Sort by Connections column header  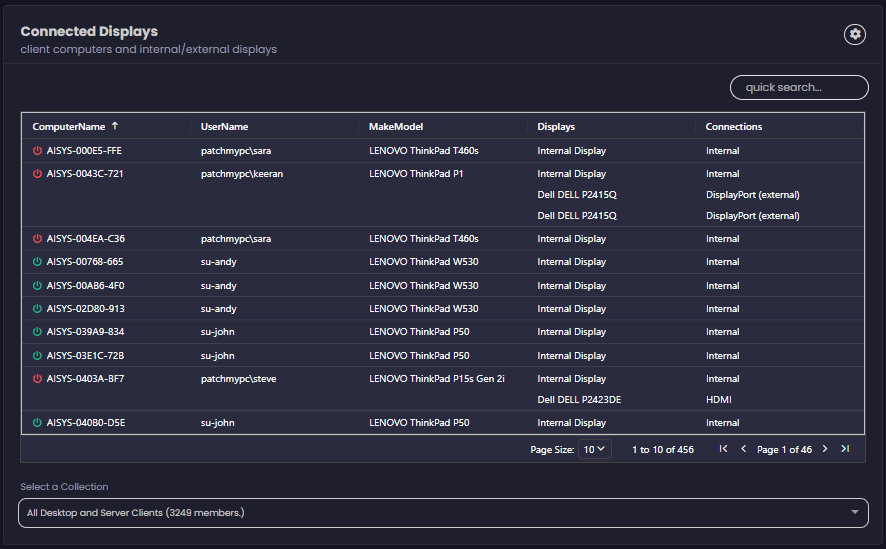point(733,127)
